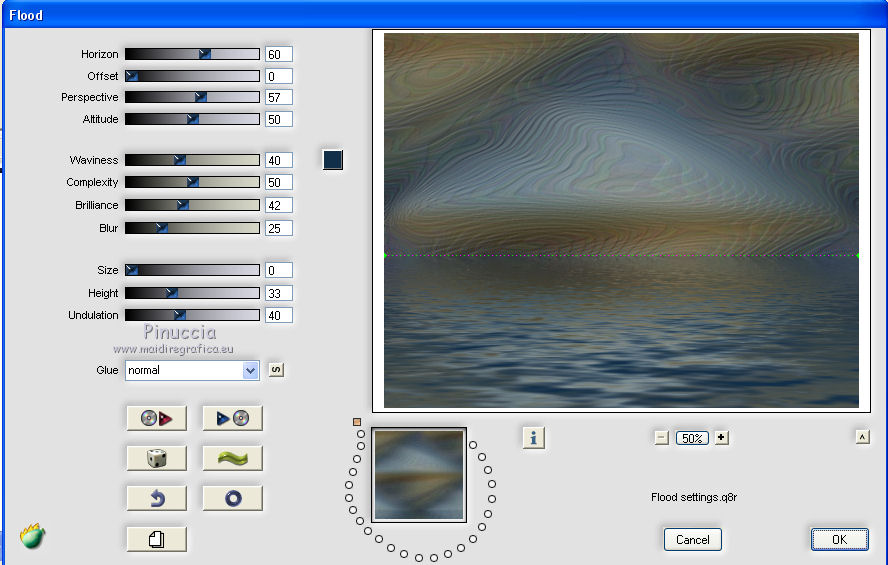Click the Height slider track
The width and height of the screenshot is (888, 565).
(192, 293)
